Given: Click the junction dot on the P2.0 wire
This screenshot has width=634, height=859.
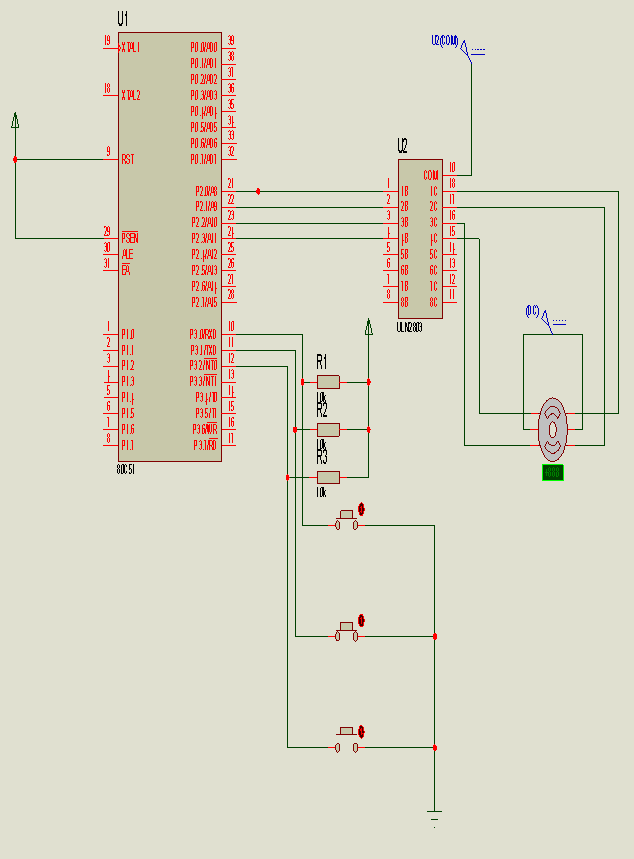Looking at the screenshot, I should click(258, 191).
